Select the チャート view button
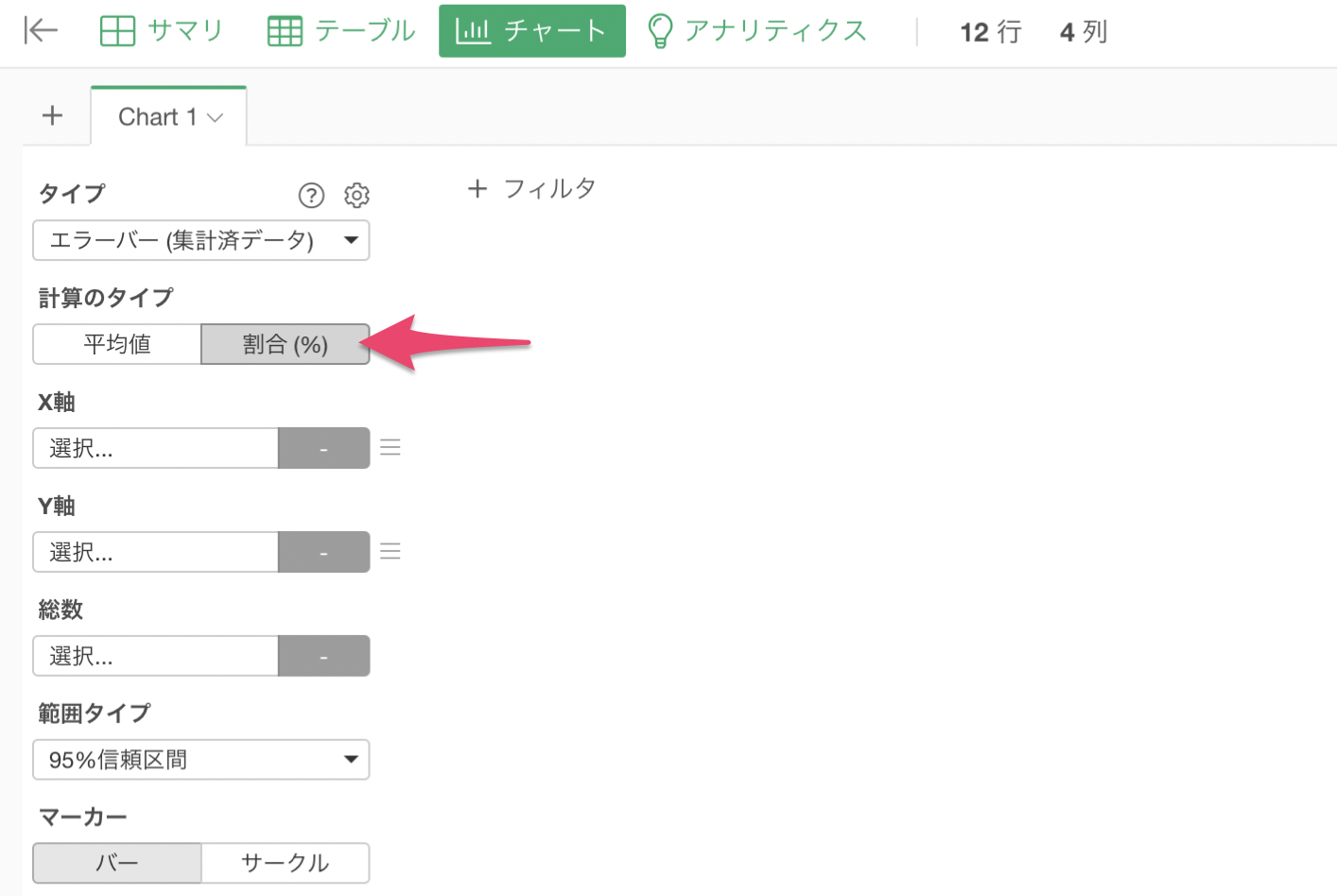Image resolution: width=1337 pixels, height=896 pixels. click(x=531, y=31)
